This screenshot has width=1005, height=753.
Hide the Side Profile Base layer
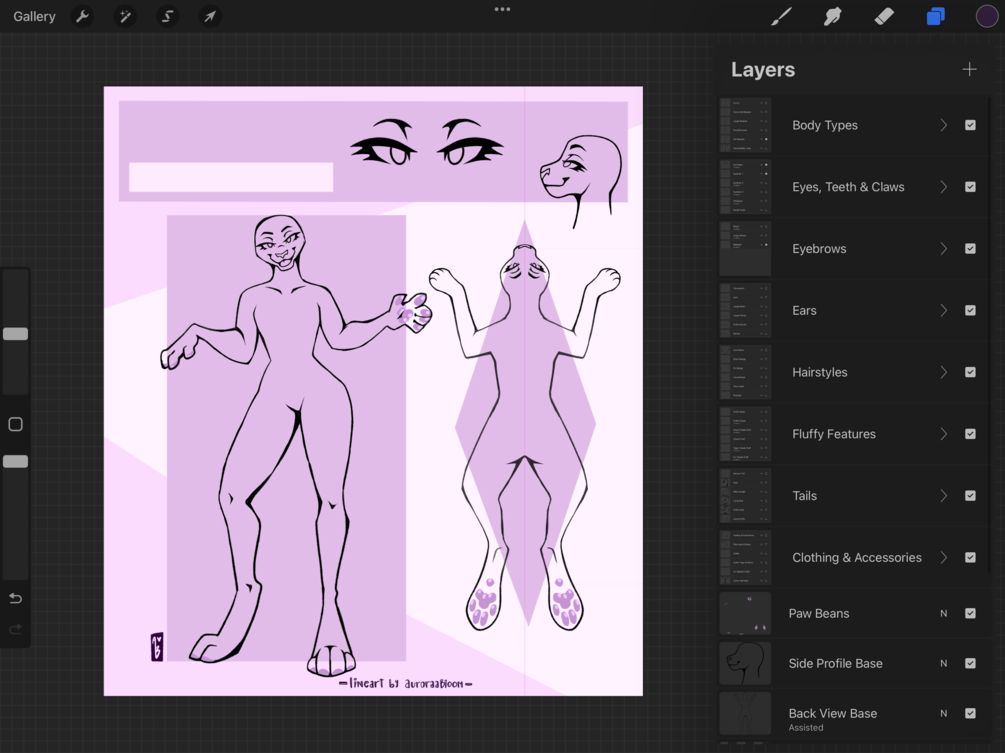970,663
